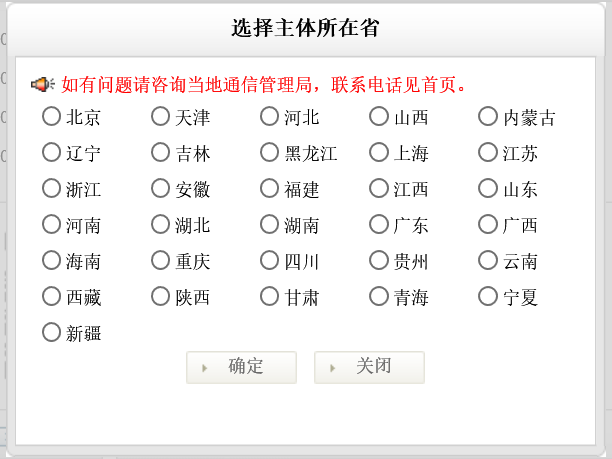Select the 内蒙古 radio option
612x459 pixels.
click(x=488, y=117)
